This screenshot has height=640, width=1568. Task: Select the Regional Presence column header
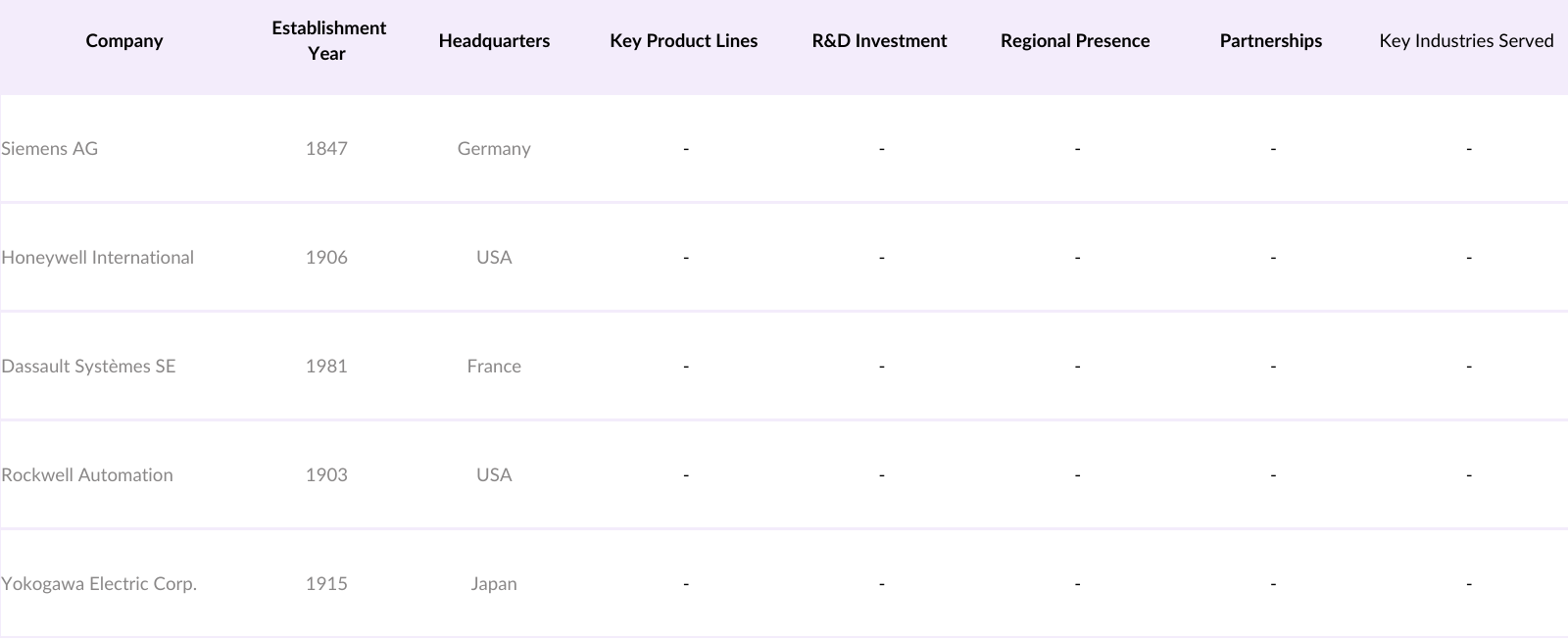pyautogui.click(x=1075, y=41)
